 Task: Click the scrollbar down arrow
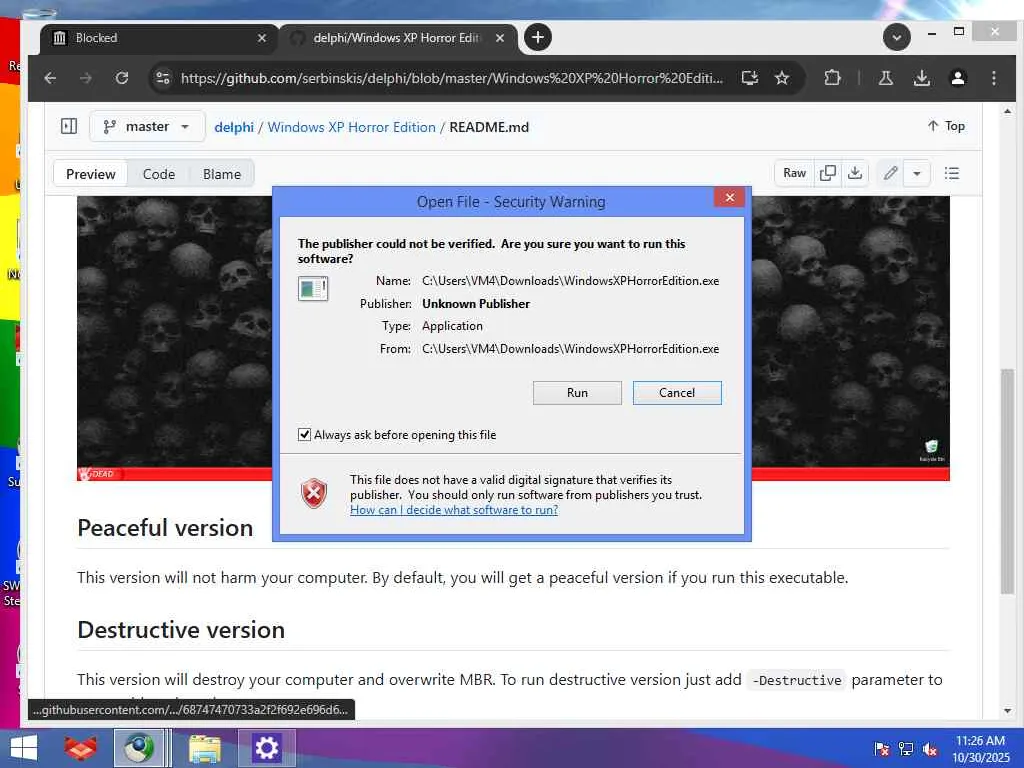1007,711
